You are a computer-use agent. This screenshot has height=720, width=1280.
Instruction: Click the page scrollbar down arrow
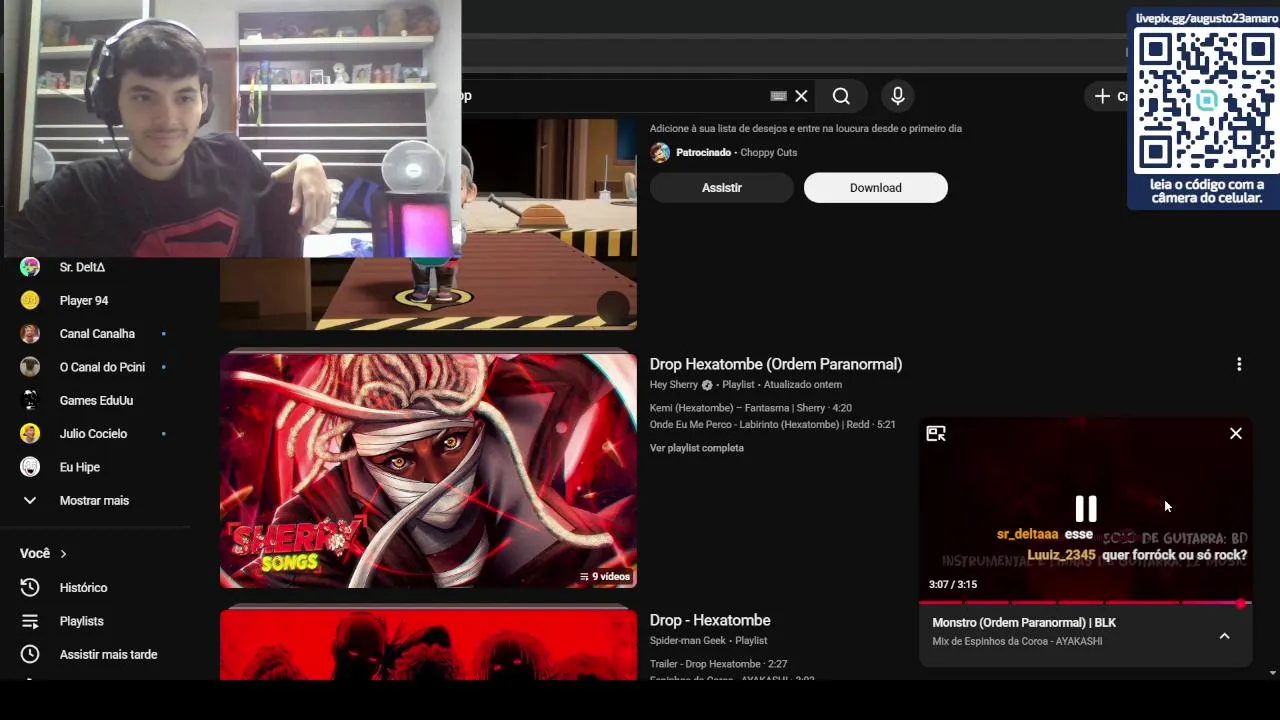tap(1272, 673)
